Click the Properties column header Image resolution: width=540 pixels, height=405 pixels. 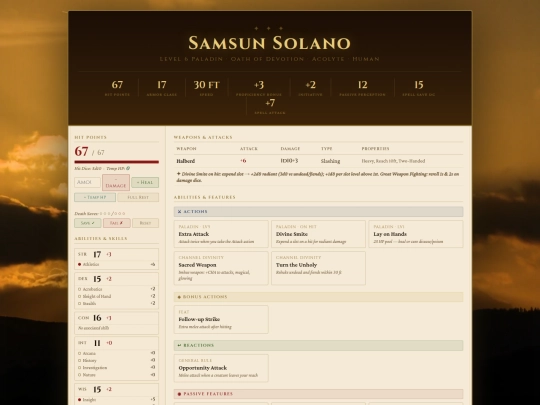click(x=375, y=149)
